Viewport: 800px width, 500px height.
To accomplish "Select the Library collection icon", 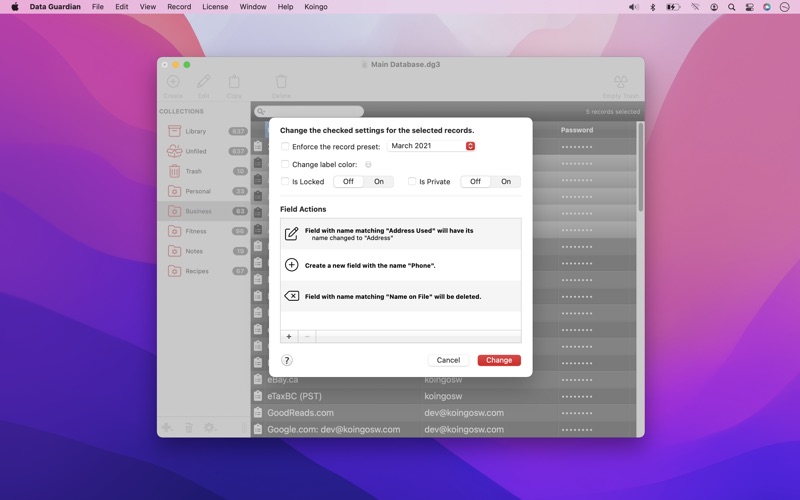I will pyautogui.click(x=174, y=131).
